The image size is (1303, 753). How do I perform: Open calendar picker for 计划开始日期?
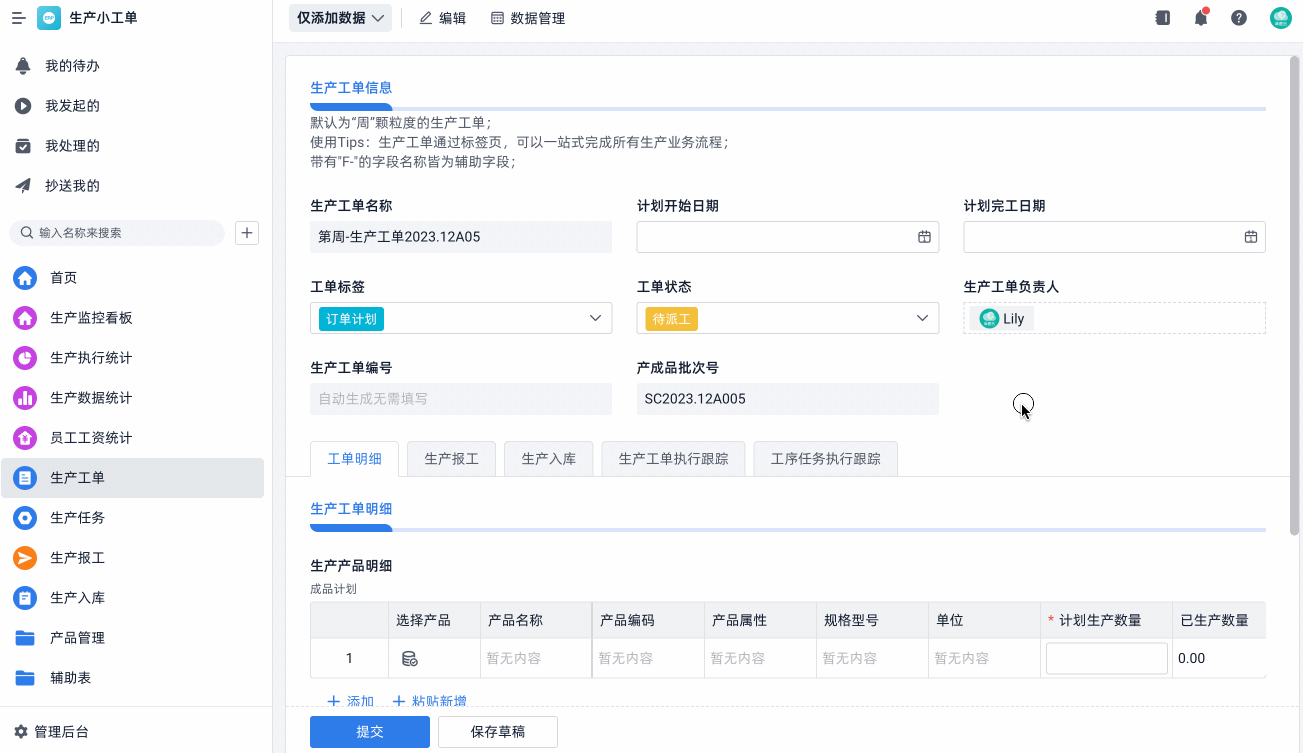tap(924, 237)
